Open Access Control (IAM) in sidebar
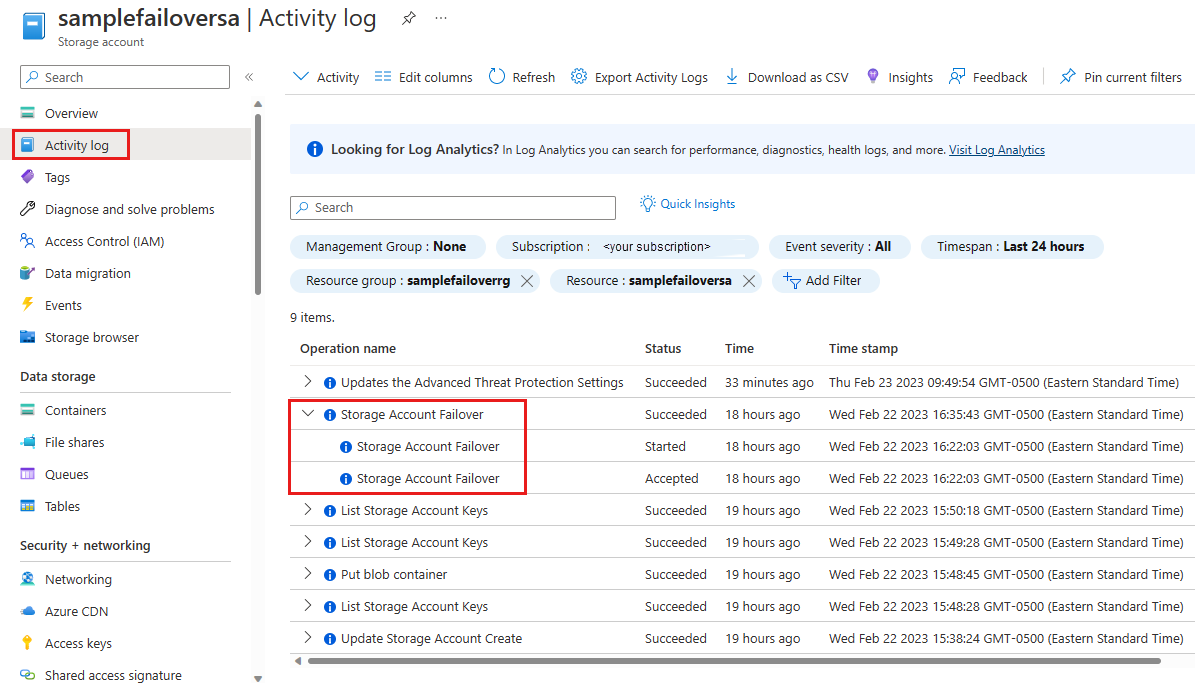Image resolution: width=1195 pixels, height=683 pixels. click(x=104, y=241)
